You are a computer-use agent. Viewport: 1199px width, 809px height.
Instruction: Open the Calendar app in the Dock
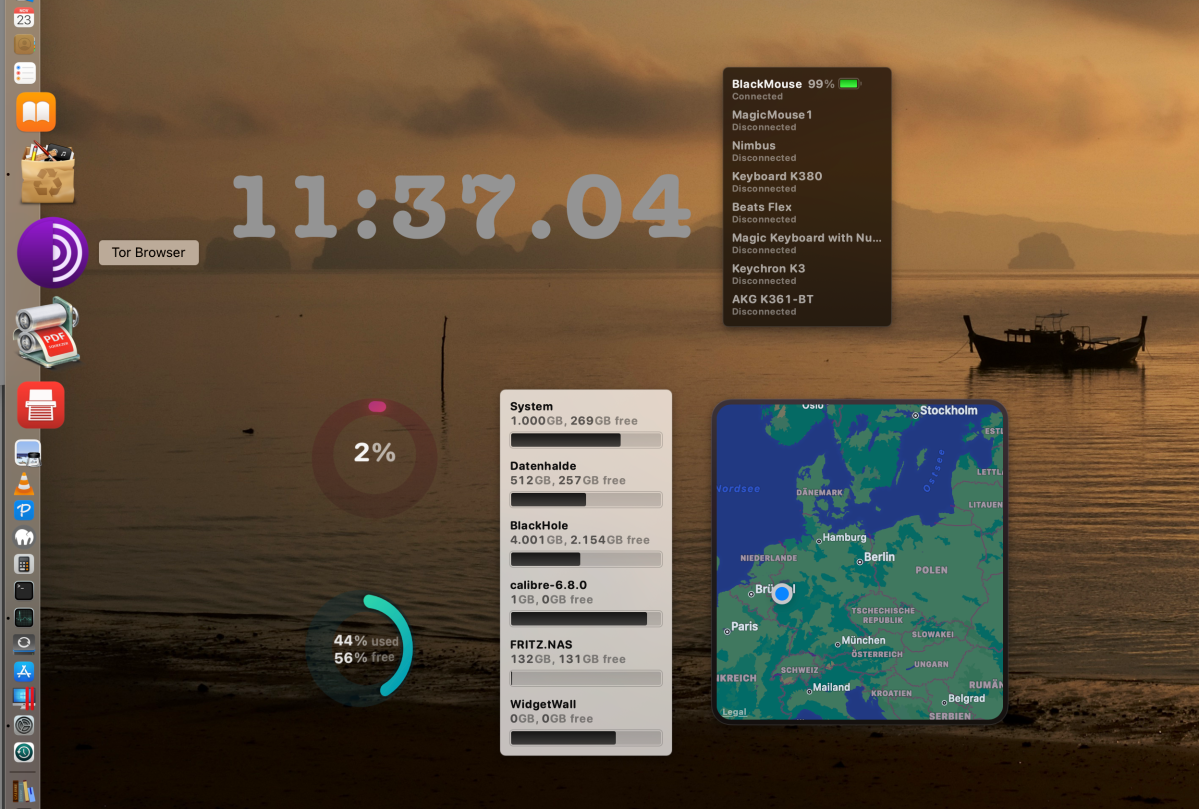click(24, 17)
